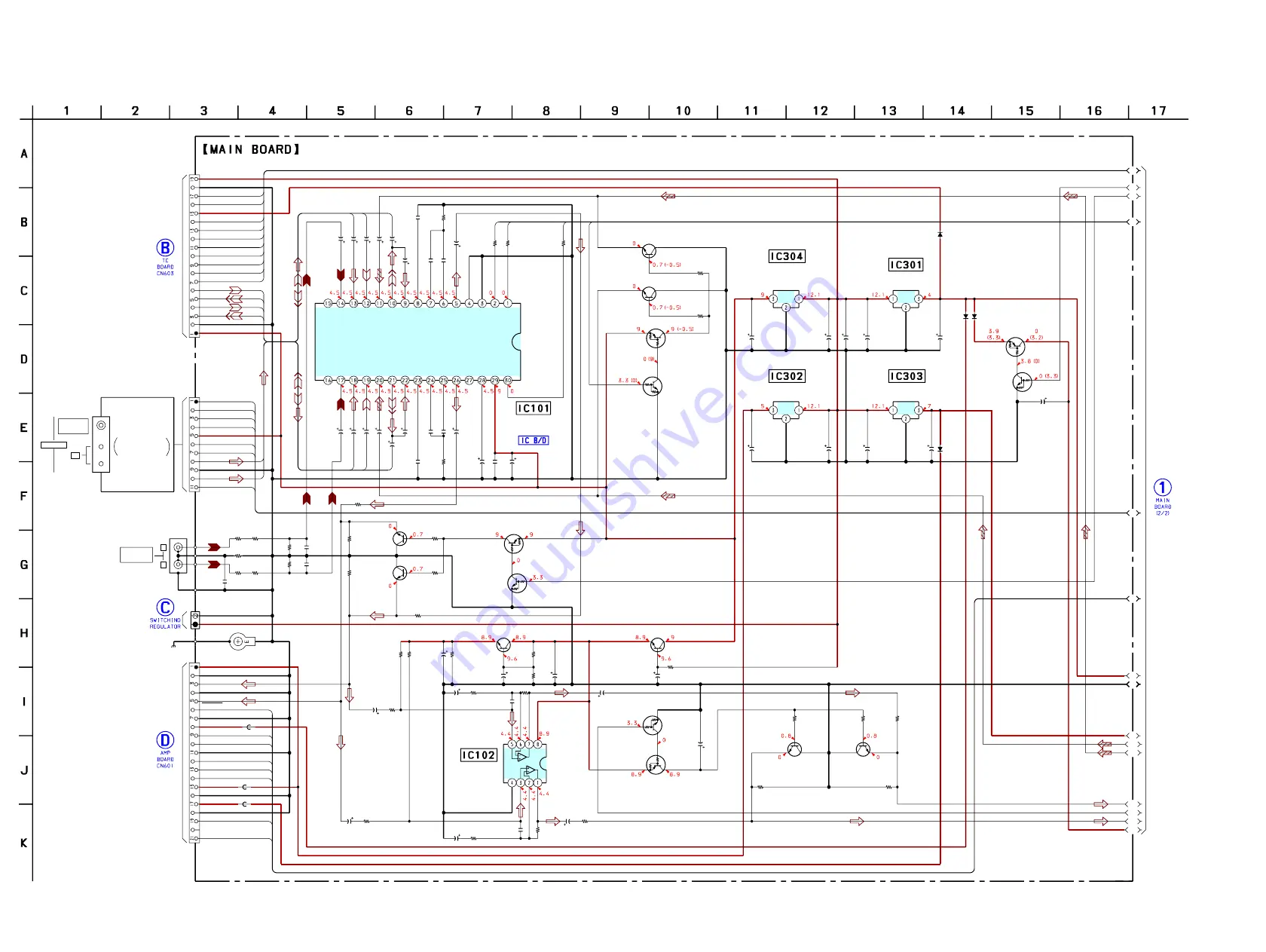Screen dimensions: 1266x952
Task: Click row label G
Action: tap(24, 565)
